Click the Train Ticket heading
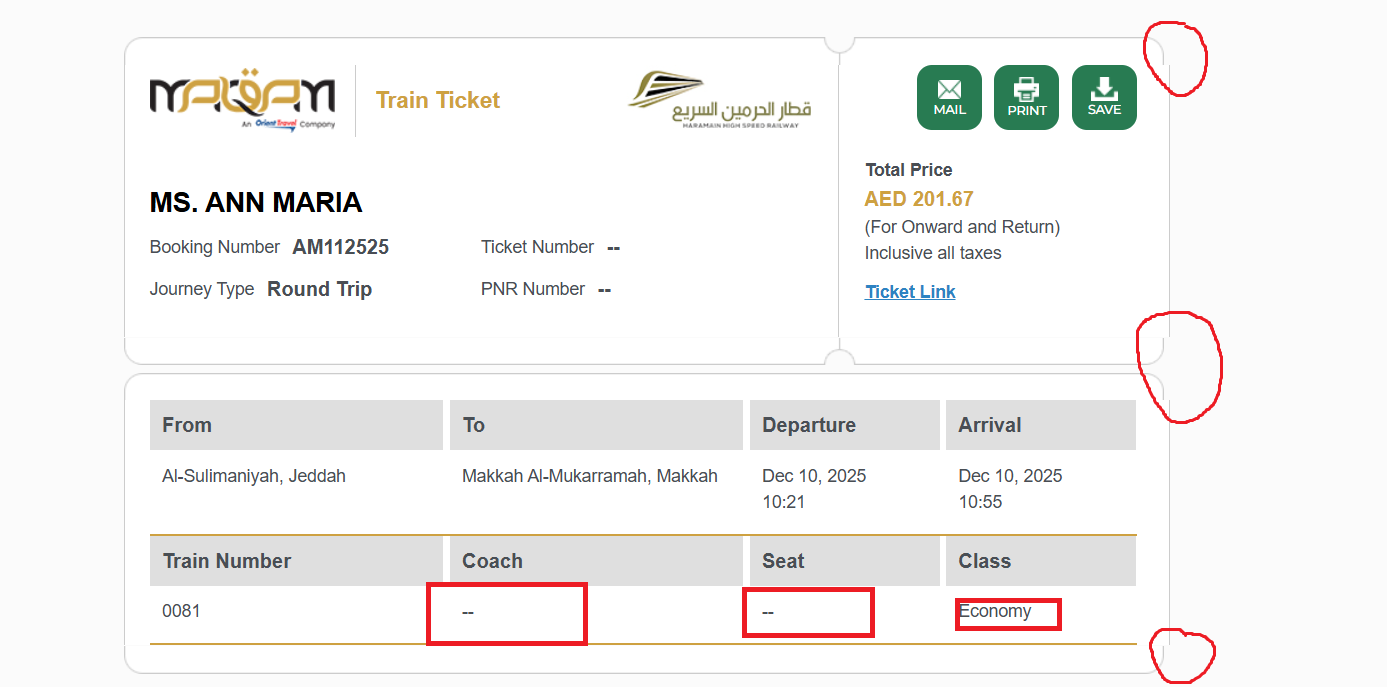This screenshot has width=1387, height=687. (438, 100)
